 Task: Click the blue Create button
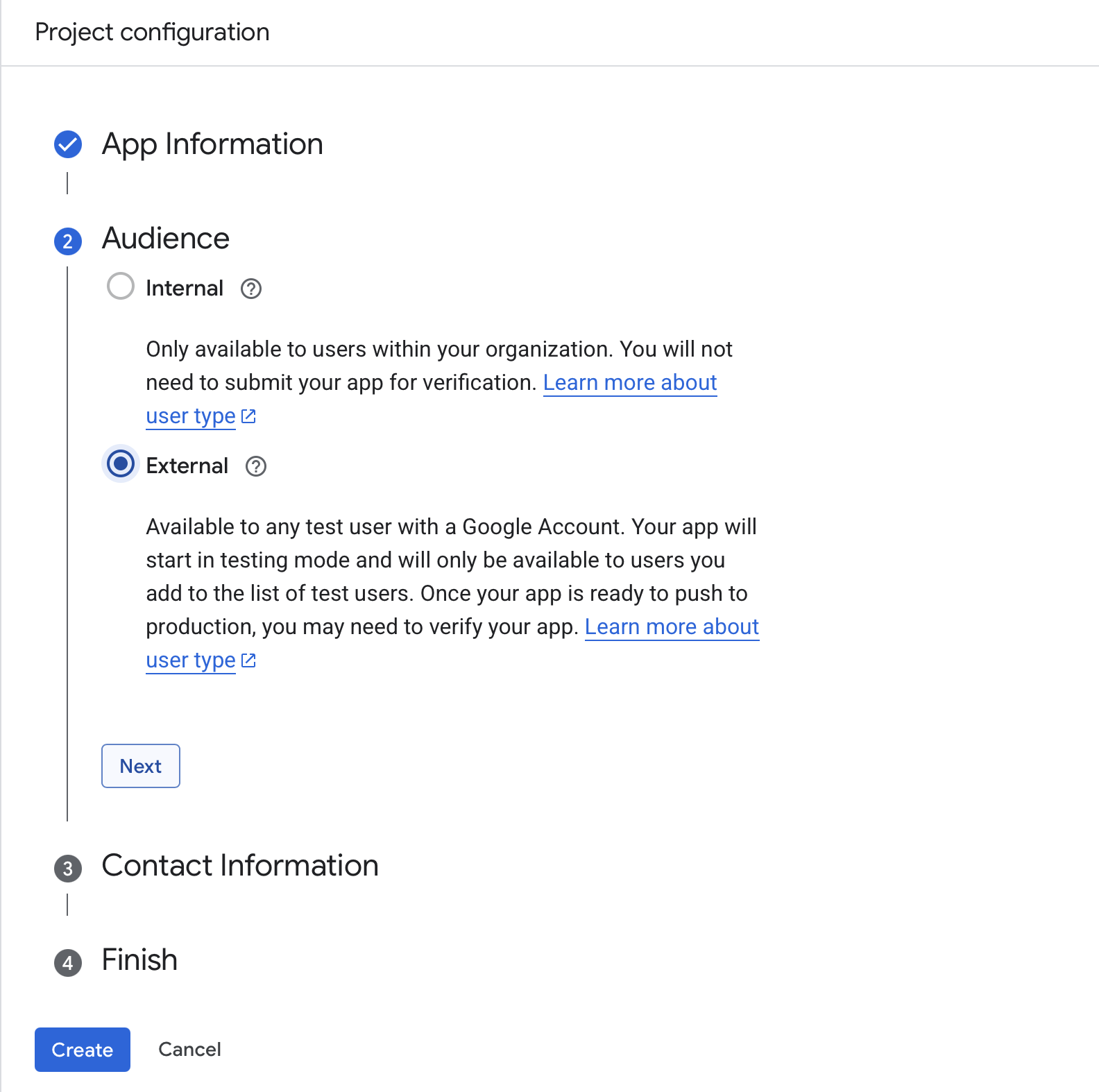click(x=83, y=1050)
